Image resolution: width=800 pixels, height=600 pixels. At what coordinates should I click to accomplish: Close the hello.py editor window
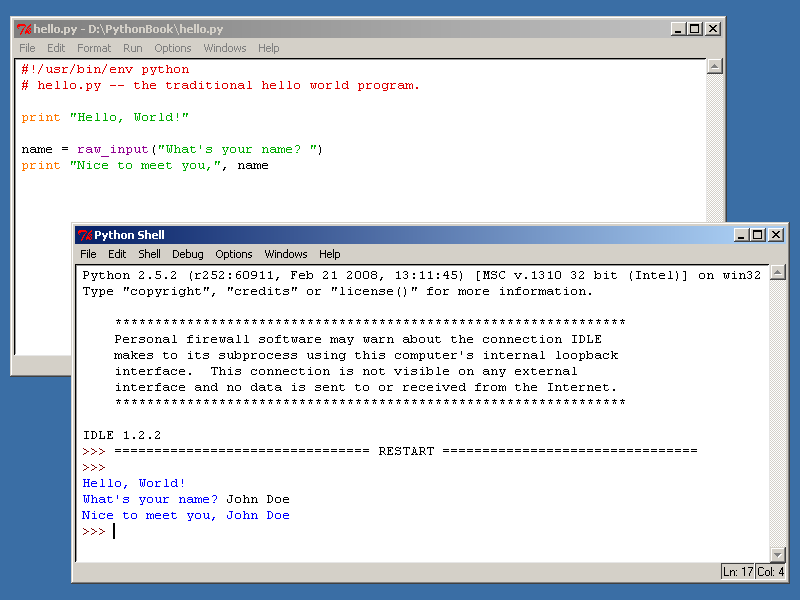coord(713,29)
